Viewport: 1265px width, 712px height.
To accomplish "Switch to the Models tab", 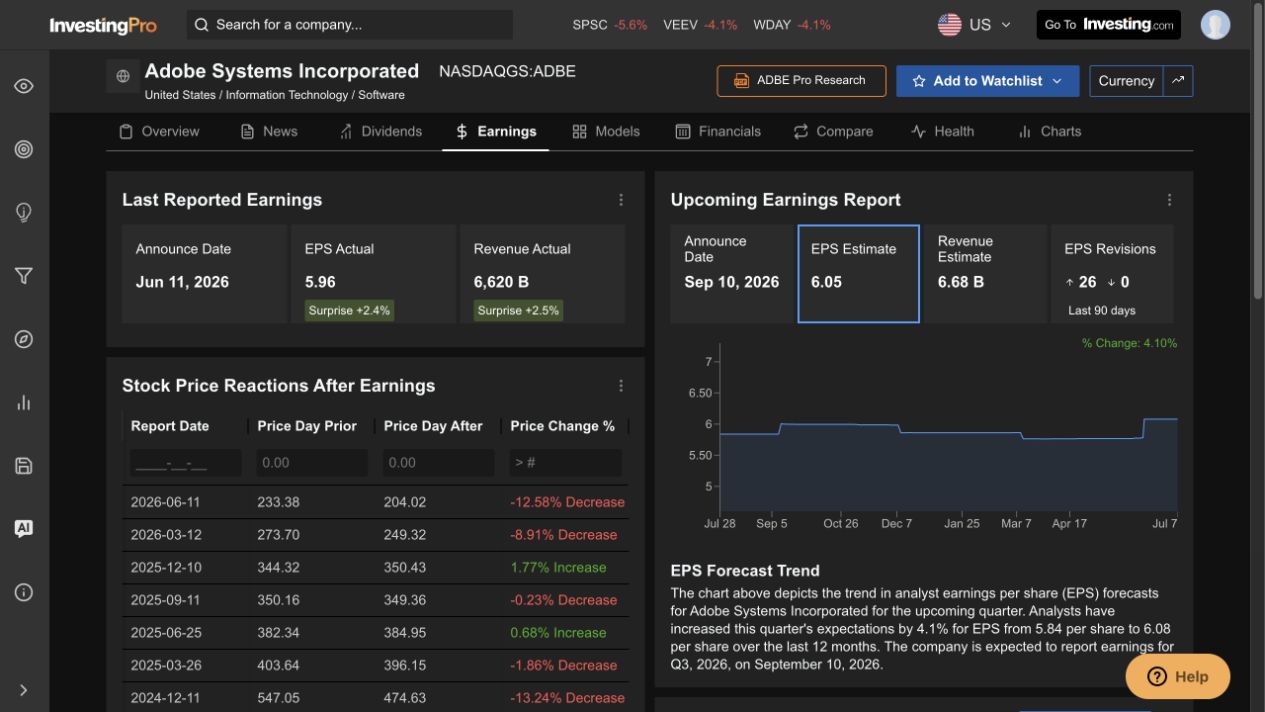I will pyautogui.click(x=606, y=131).
